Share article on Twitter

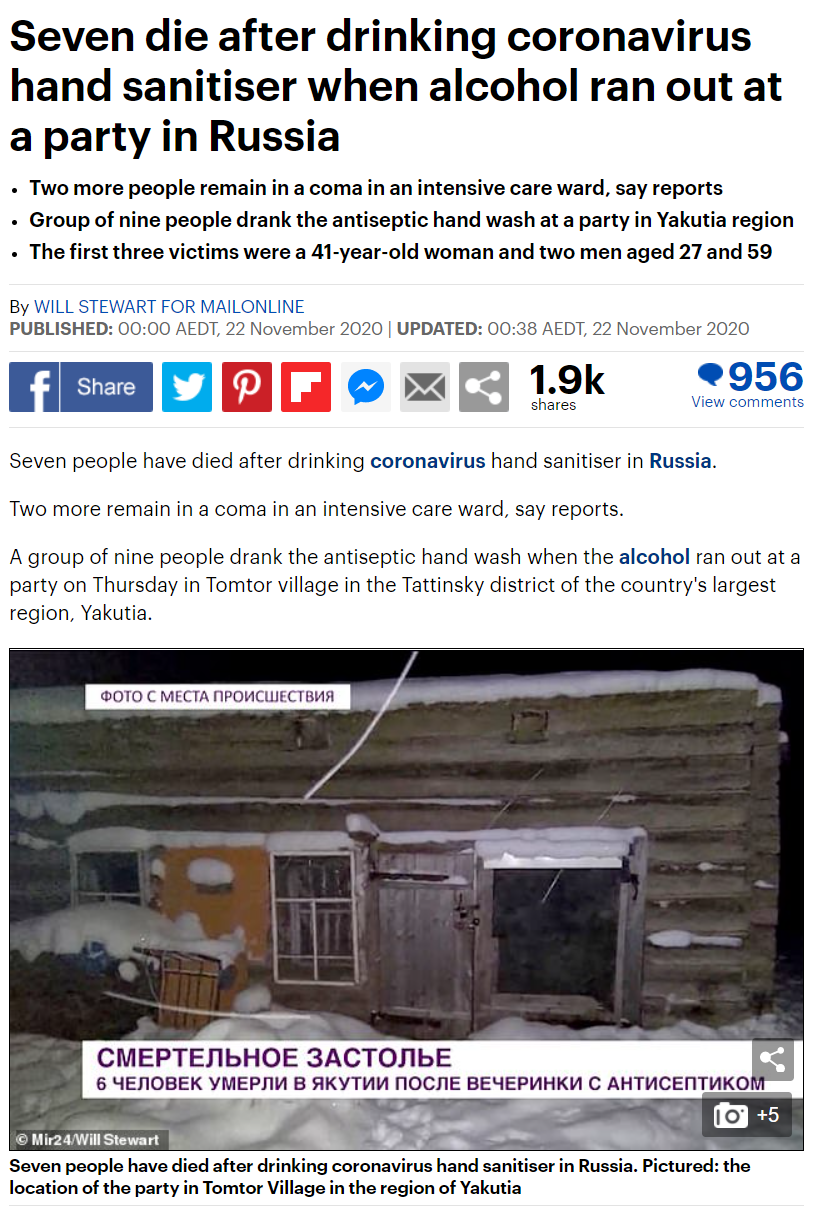187,387
